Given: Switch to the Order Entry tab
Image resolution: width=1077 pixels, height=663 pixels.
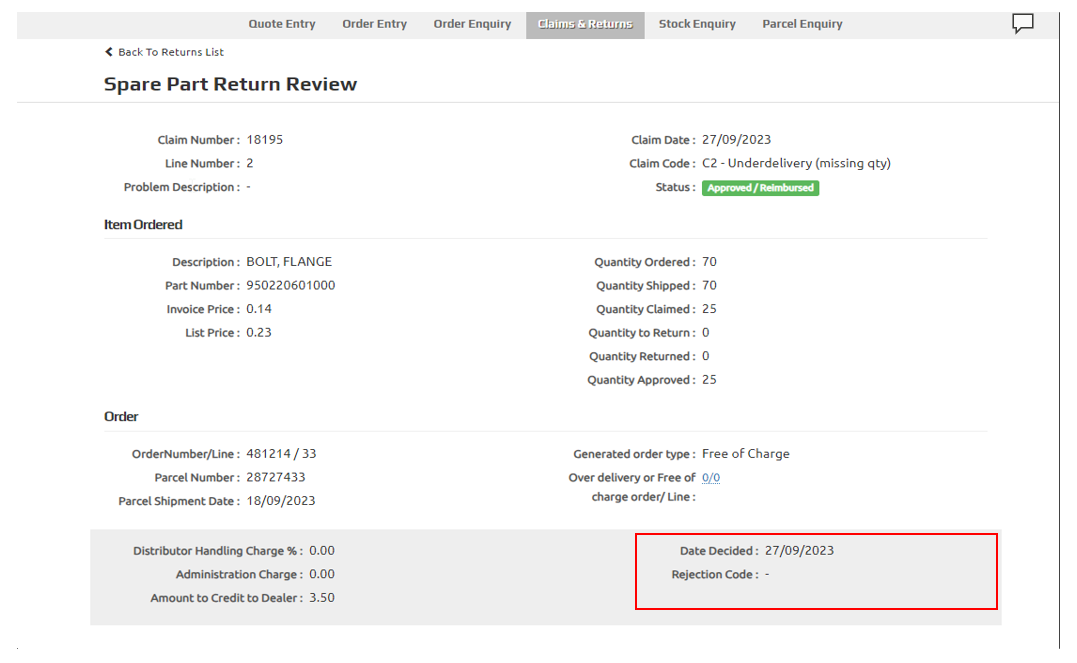Looking at the screenshot, I should (374, 24).
